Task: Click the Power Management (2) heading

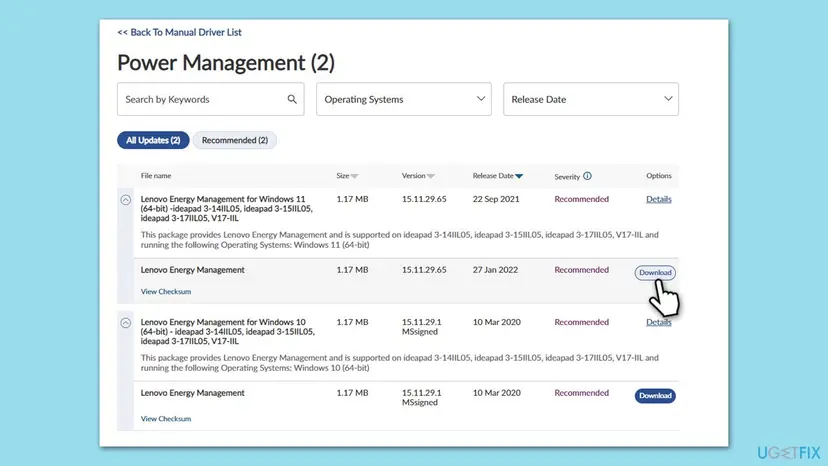Action: 226,63
